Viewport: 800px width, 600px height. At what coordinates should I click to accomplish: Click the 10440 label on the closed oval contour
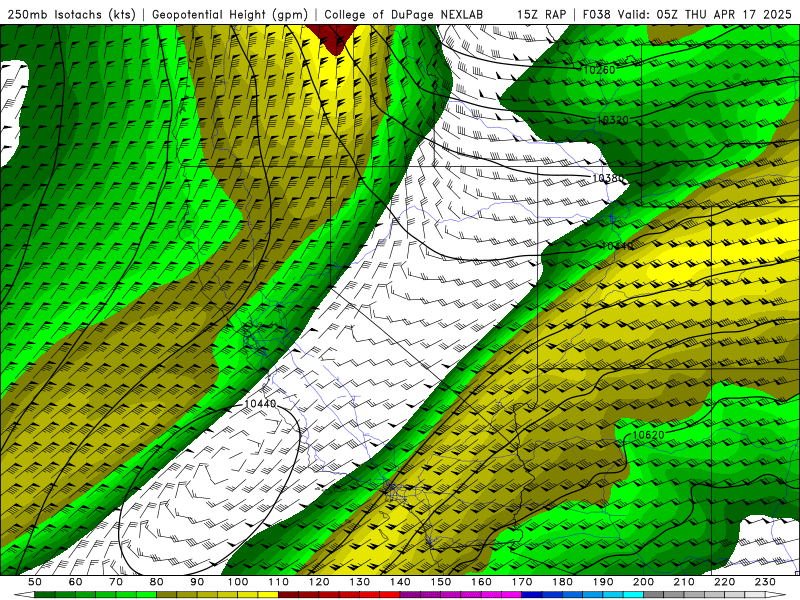pyautogui.click(x=260, y=404)
